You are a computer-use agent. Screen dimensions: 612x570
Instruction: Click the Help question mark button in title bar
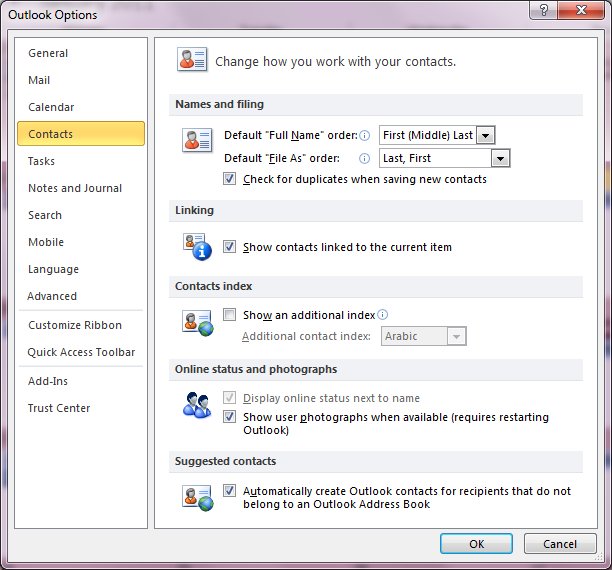(544, 11)
